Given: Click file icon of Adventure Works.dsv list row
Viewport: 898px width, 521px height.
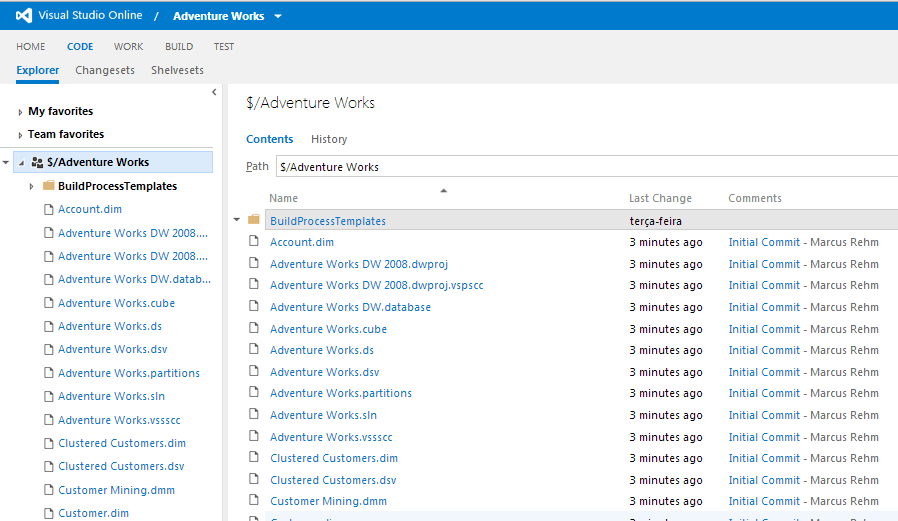Looking at the screenshot, I should pos(254,370).
